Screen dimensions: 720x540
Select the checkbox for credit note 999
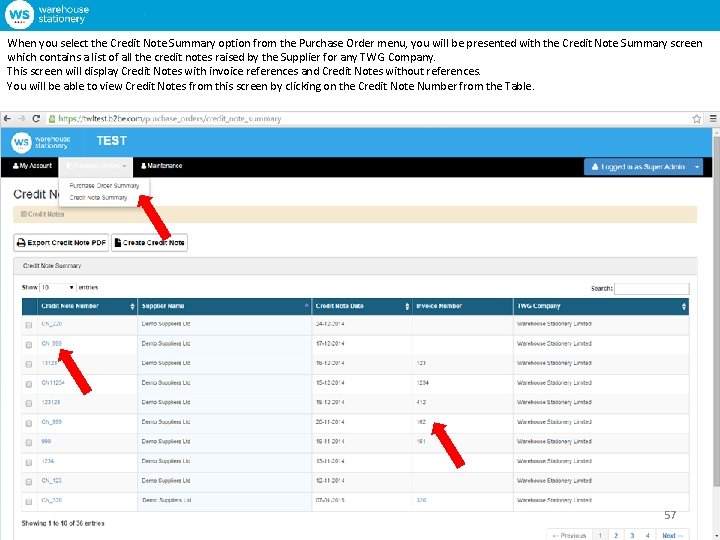[29, 443]
